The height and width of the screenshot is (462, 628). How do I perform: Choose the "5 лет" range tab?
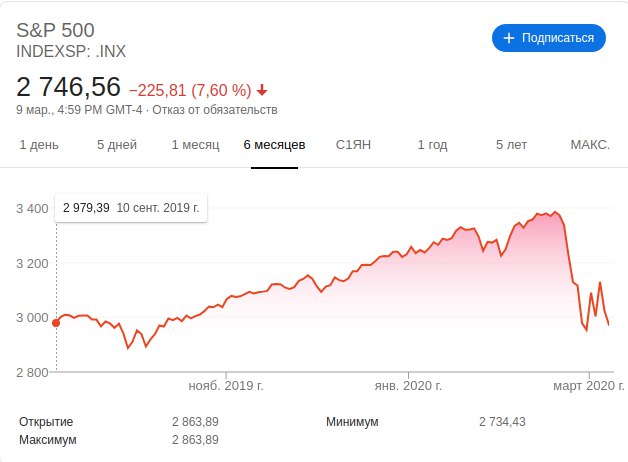511,145
